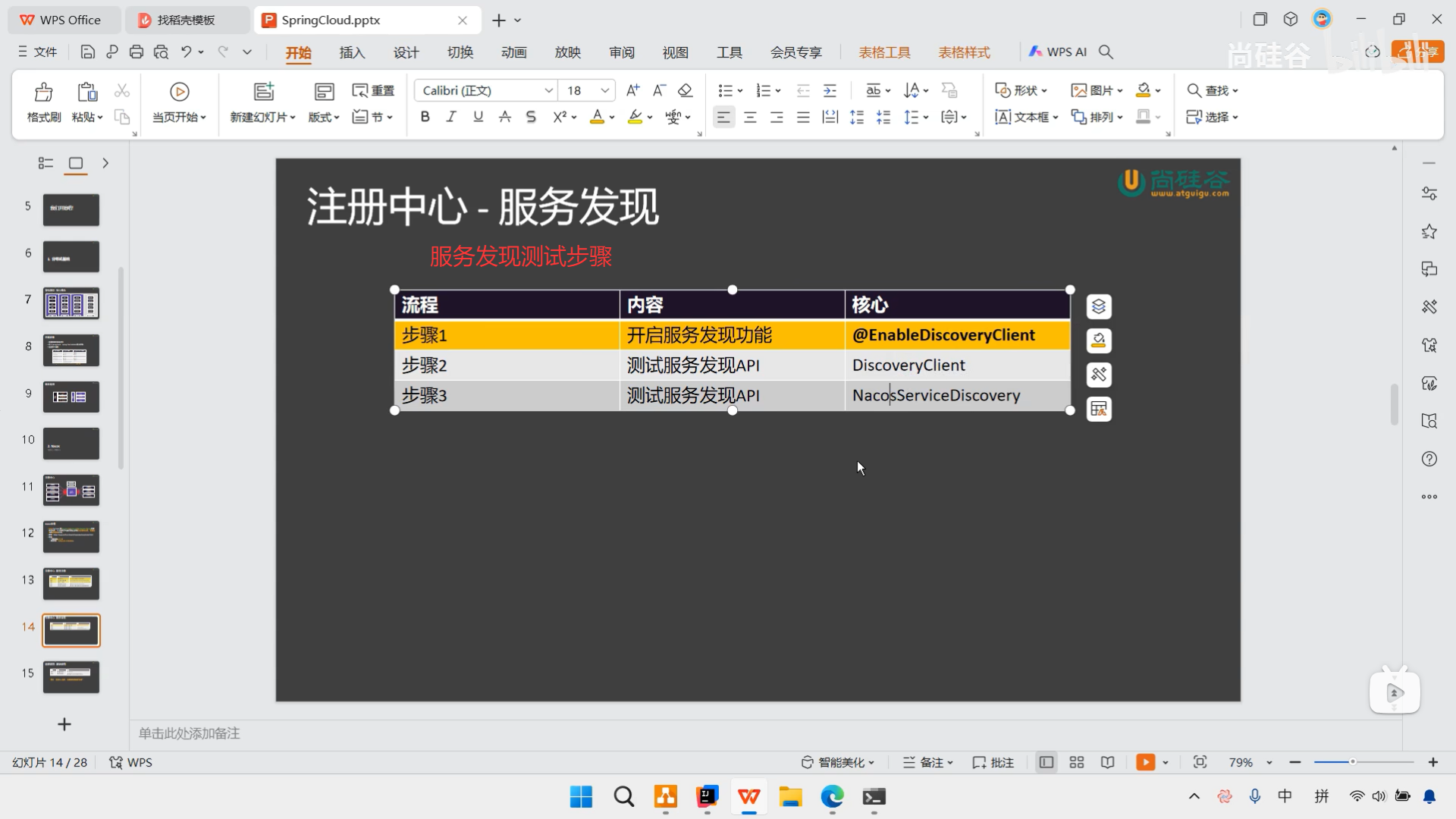Image resolution: width=1456 pixels, height=819 pixels.
Task: Open slide sorter view icon
Action: [x=1076, y=762]
